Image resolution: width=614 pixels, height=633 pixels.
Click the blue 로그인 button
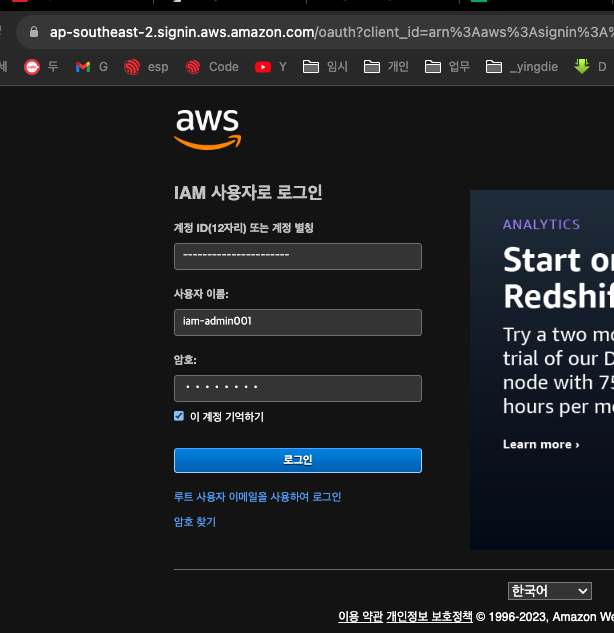click(298, 460)
